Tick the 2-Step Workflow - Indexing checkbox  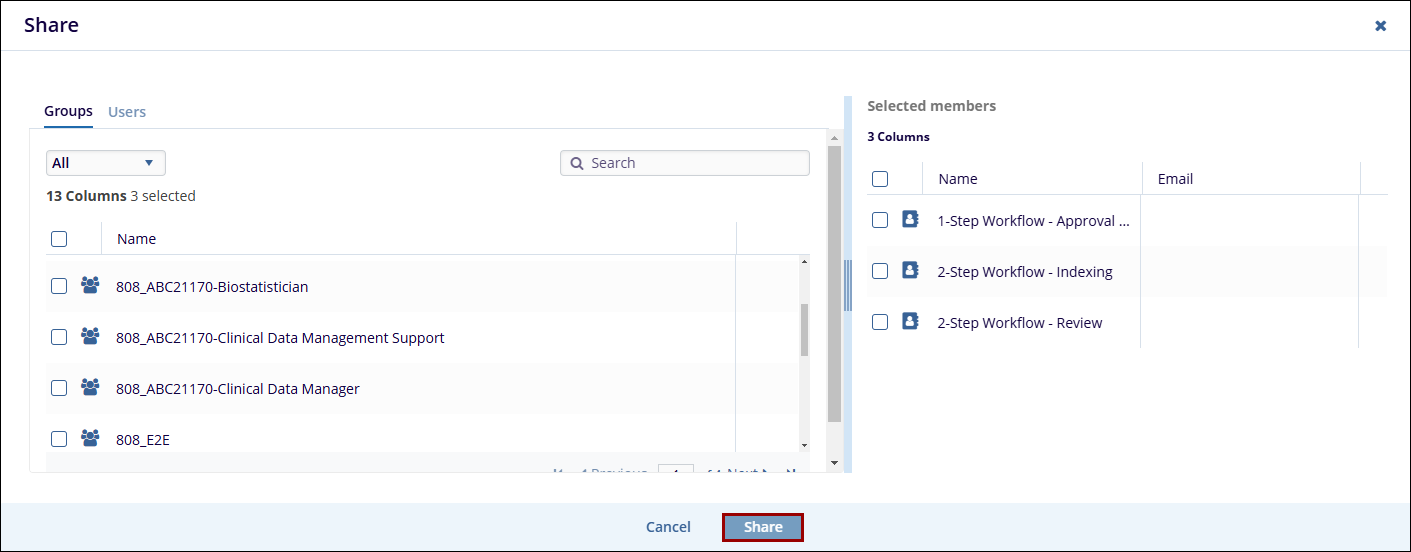[x=880, y=271]
